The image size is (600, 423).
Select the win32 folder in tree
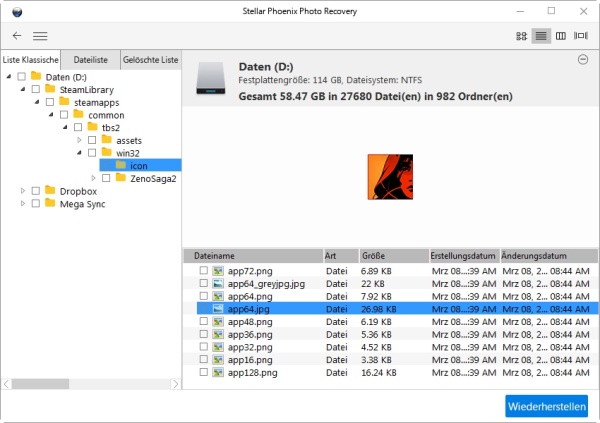pyautogui.click(x=128, y=153)
